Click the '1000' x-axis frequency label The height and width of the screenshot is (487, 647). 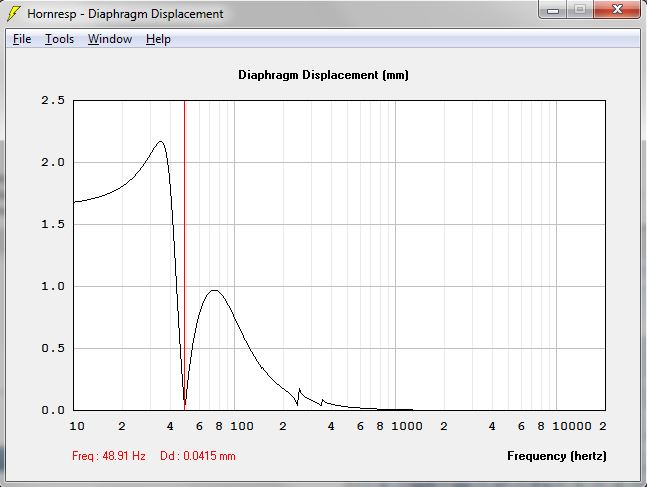[407, 426]
